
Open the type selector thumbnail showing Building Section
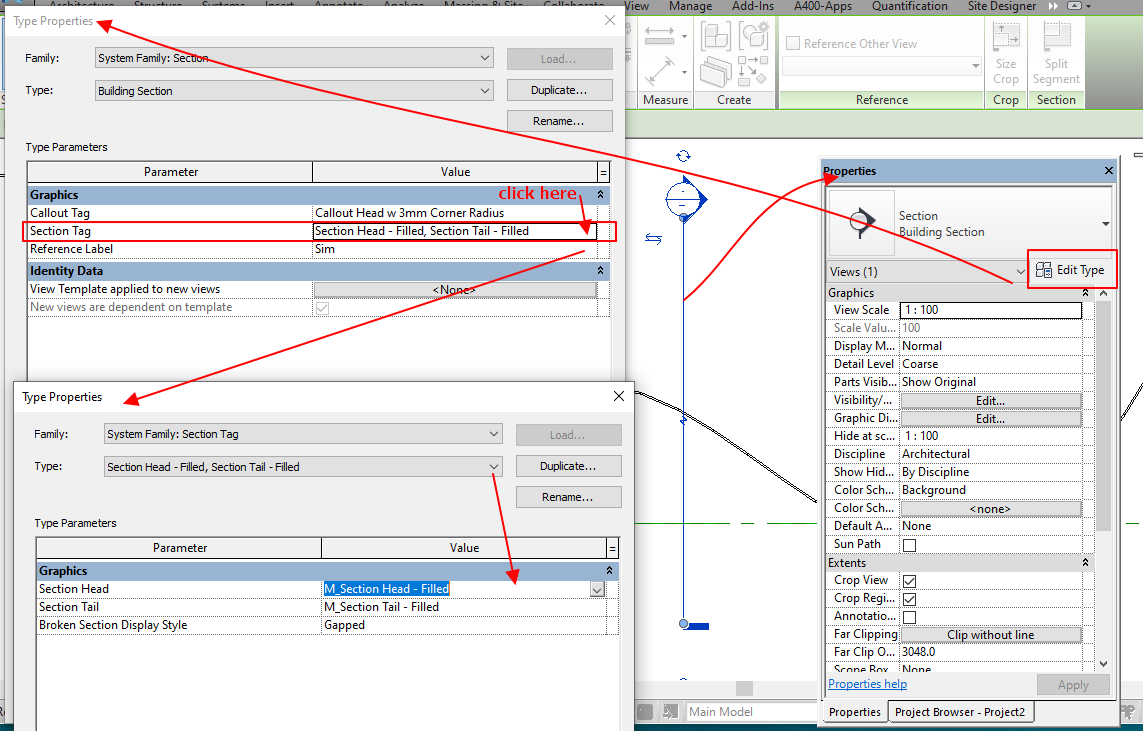pyautogui.click(x=861, y=221)
